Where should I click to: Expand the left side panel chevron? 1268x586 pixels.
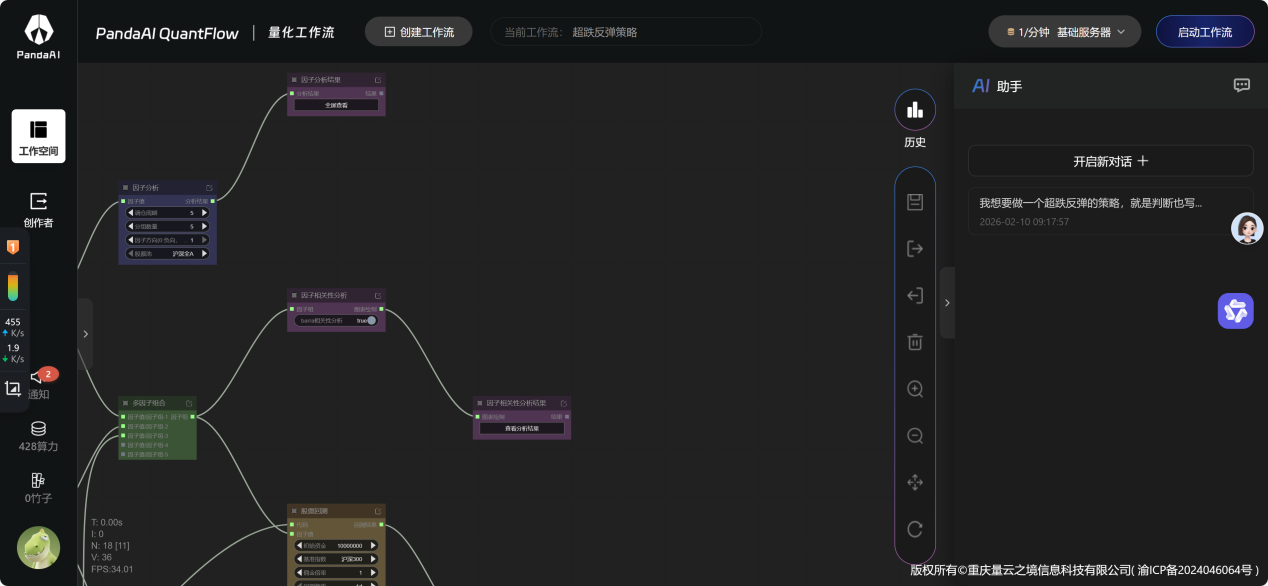point(85,334)
